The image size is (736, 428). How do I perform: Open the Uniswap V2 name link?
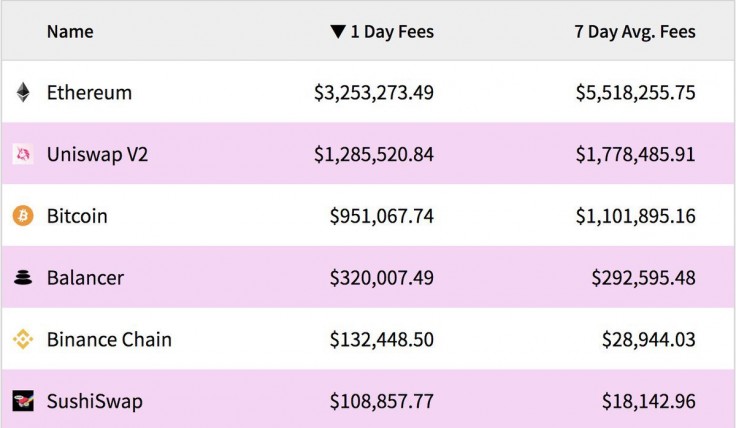pos(97,154)
